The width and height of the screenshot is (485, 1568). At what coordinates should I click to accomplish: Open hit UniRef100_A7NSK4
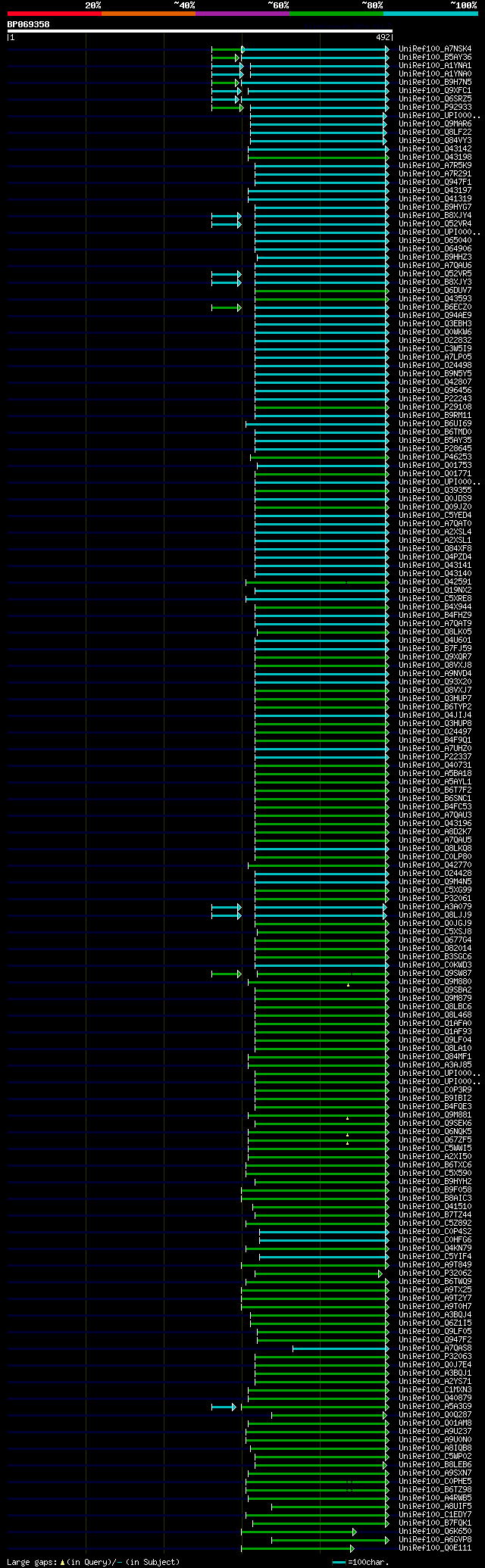pos(435,49)
